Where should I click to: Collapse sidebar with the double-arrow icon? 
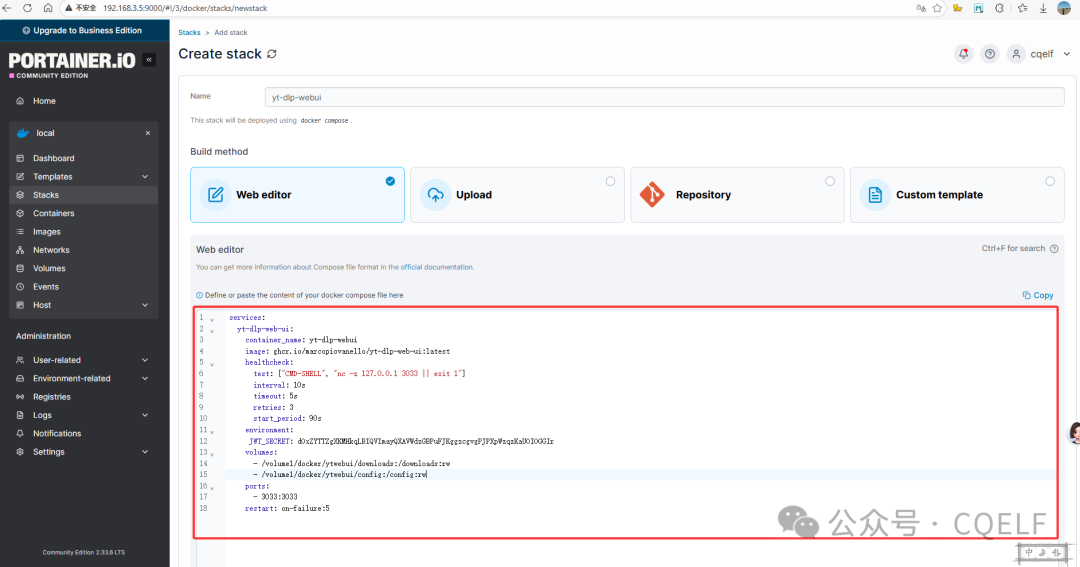pos(149,60)
